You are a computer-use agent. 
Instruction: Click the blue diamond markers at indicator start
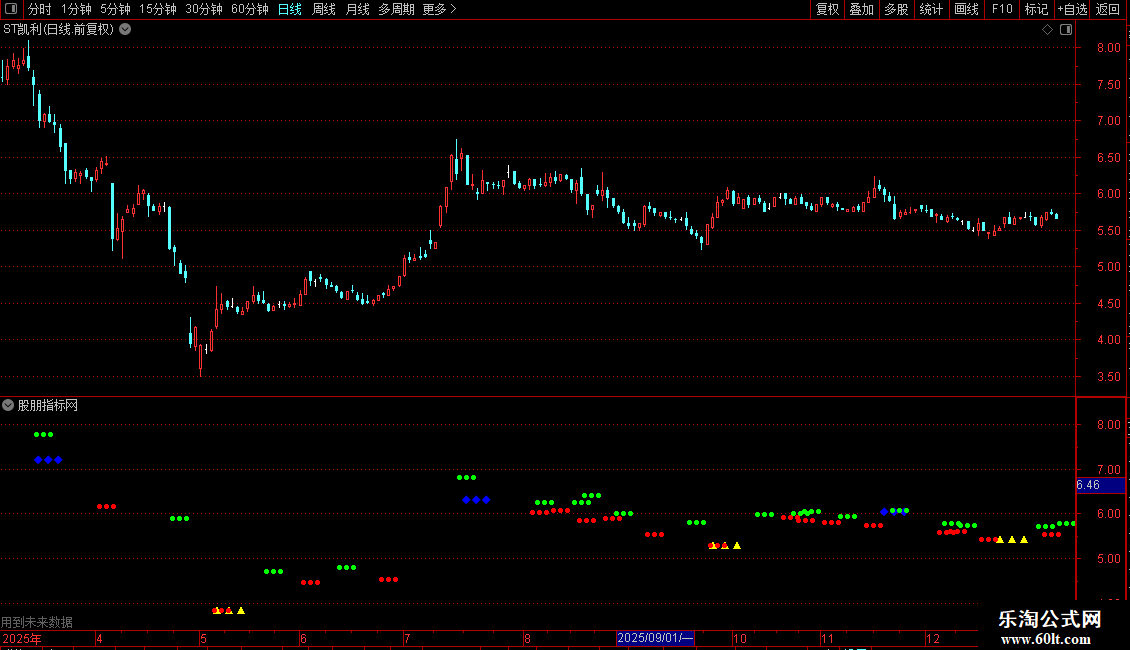coord(48,460)
